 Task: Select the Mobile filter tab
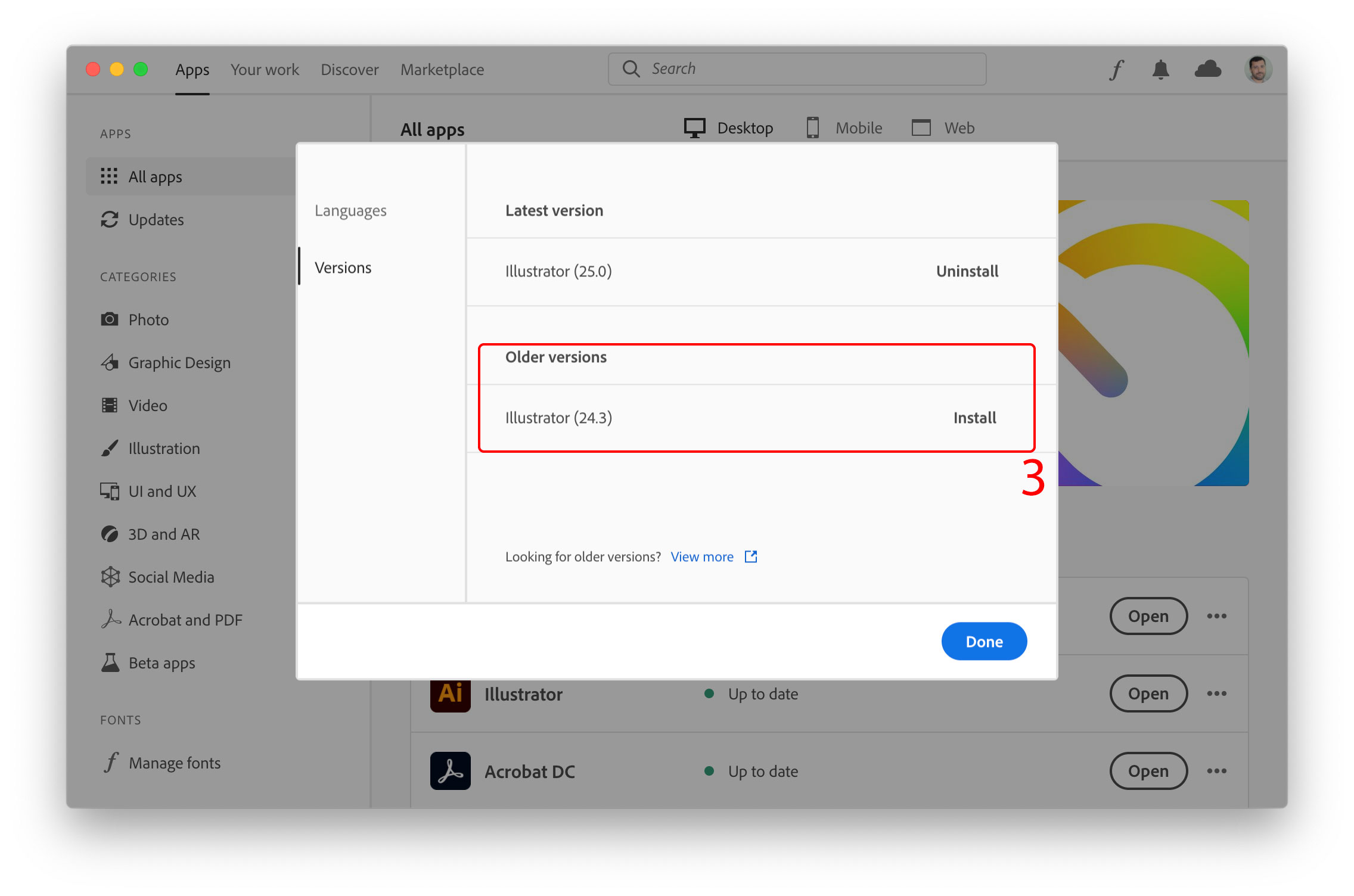(x=843, y=127)
